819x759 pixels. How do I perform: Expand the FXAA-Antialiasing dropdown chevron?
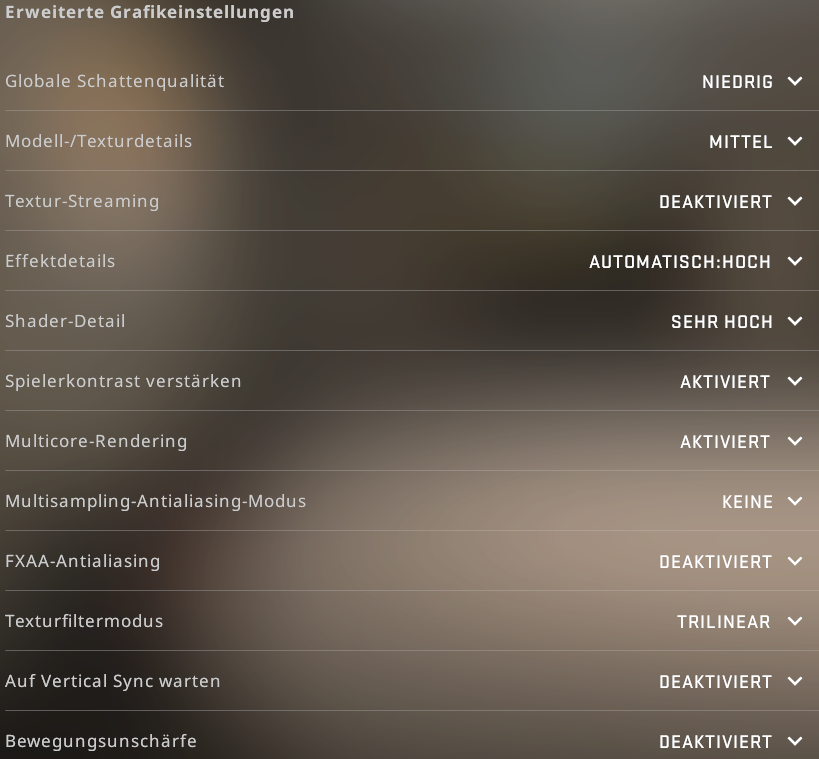(795, 562)
